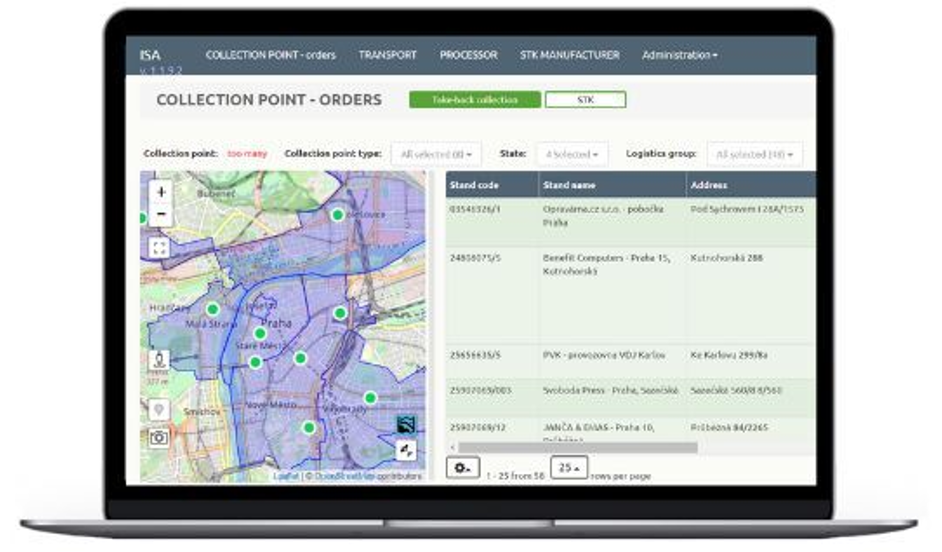Toggle fullscreen map view

(x=160, y=247)
